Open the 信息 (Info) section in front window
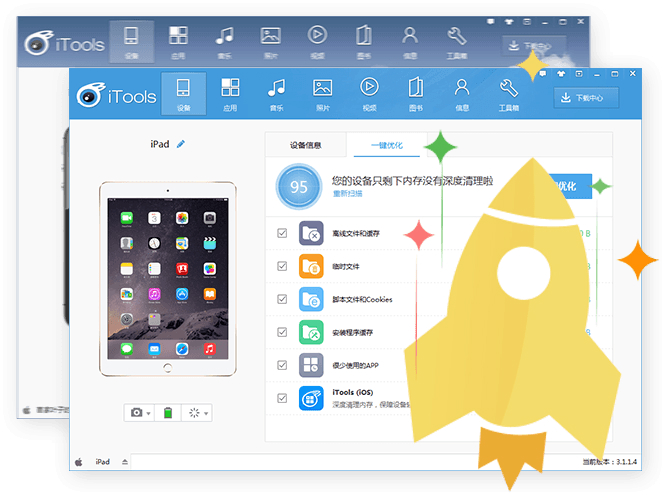665x495 pixels. coord(462,94)
